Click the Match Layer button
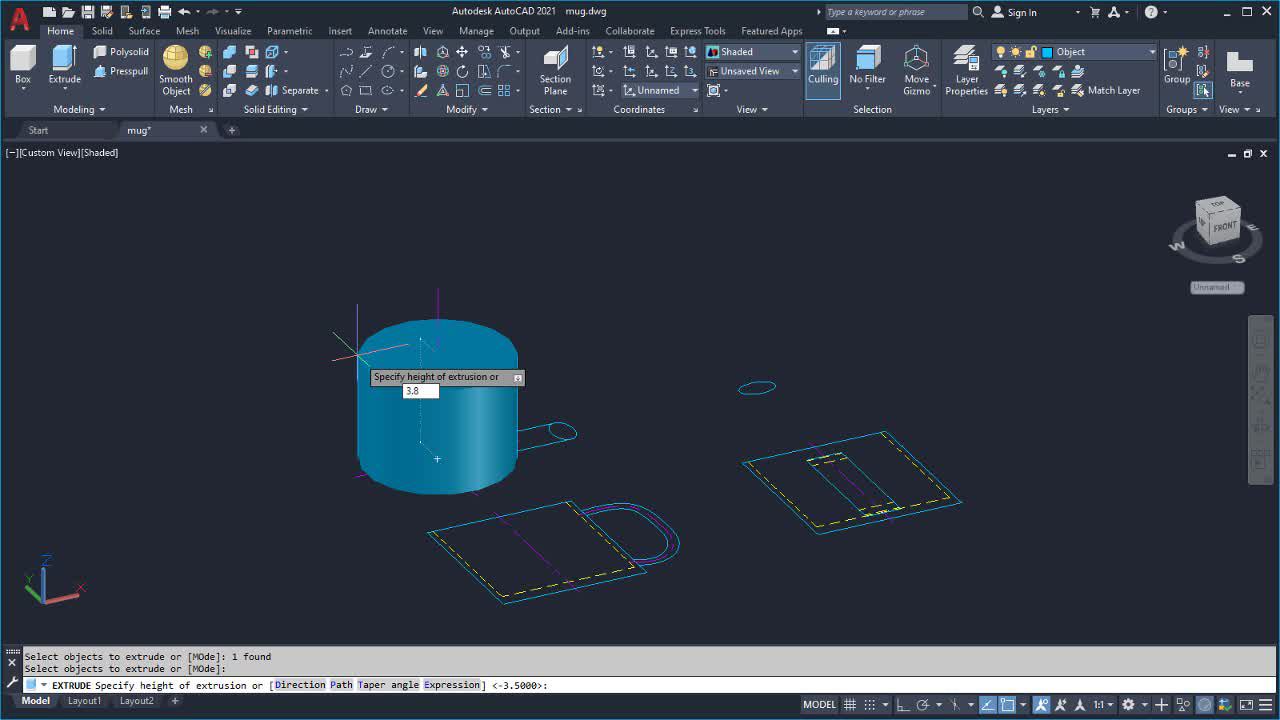1280x720 pixels. click(1113, 90)
